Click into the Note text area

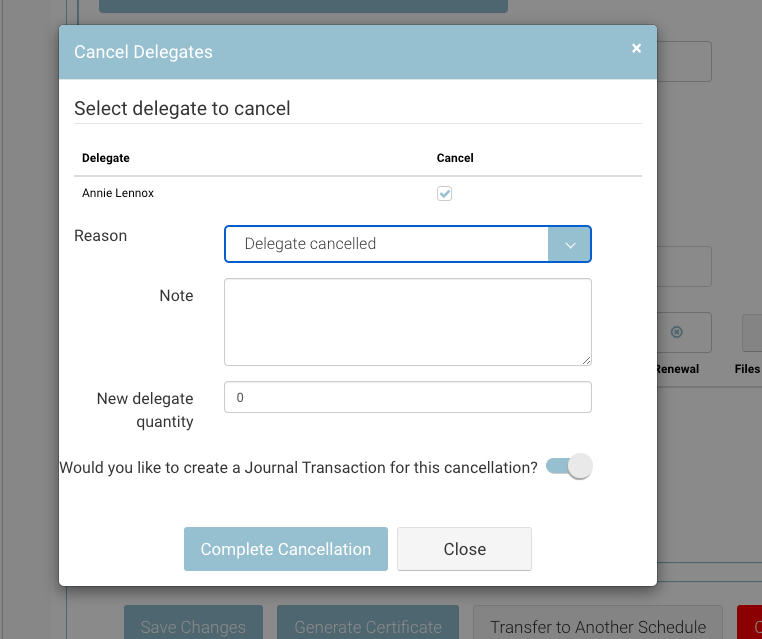408,322
